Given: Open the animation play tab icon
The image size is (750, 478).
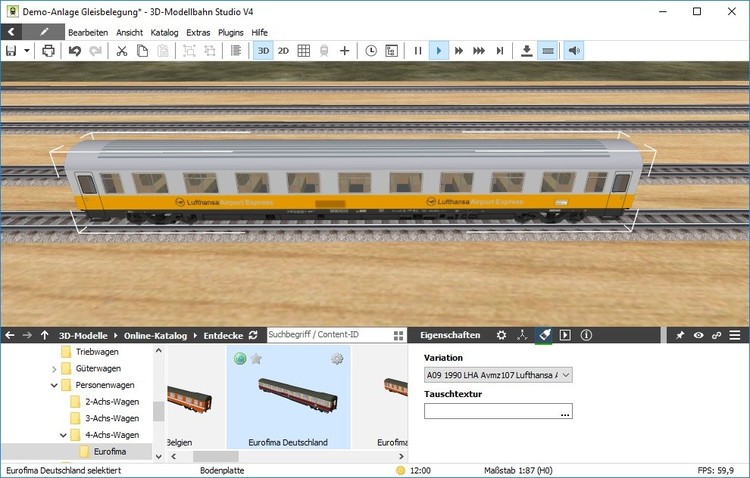Looking at the screenshot, I should click(x=565, y=335).
